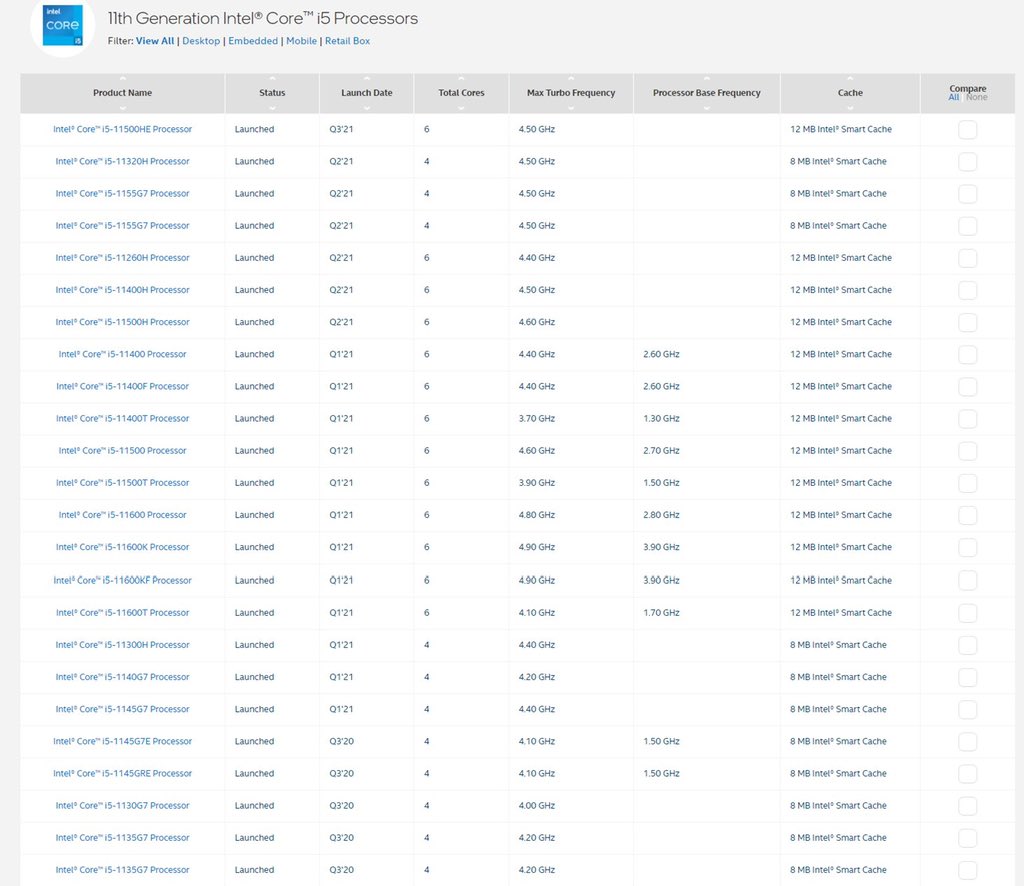Check compare box for i5-11400H Processor
Image resolution: width=1024 pixels, height=886 pixels.
pos(967,290)
